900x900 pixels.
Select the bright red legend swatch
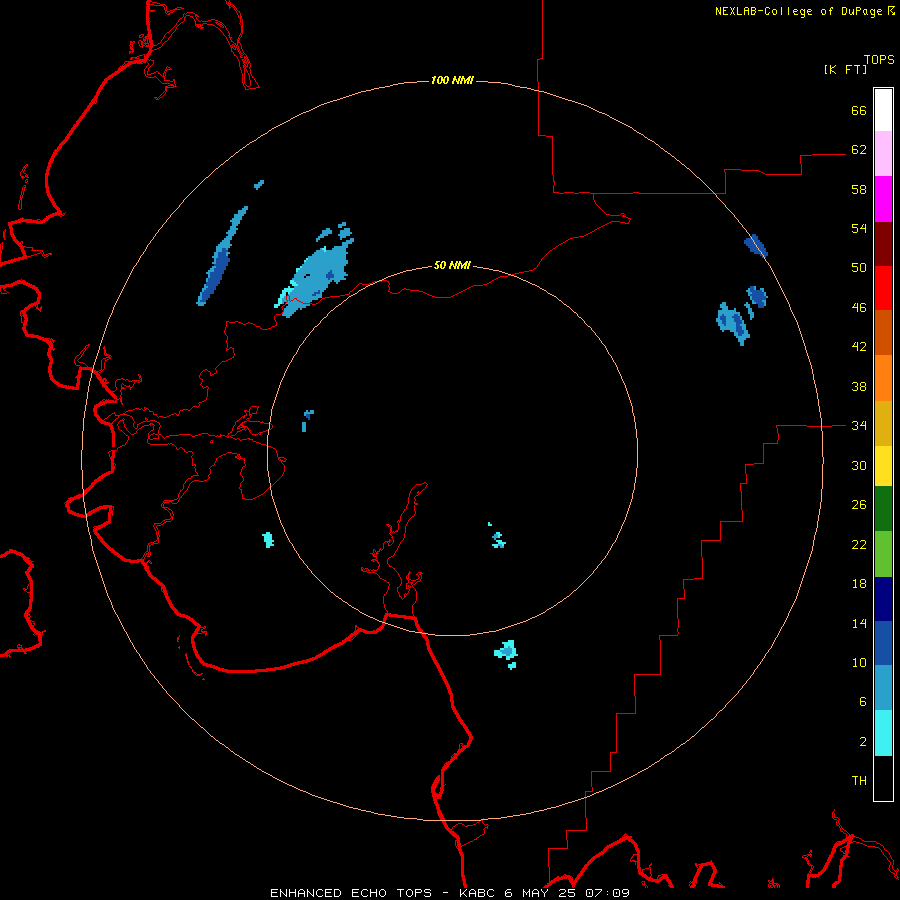click(883, 288)
